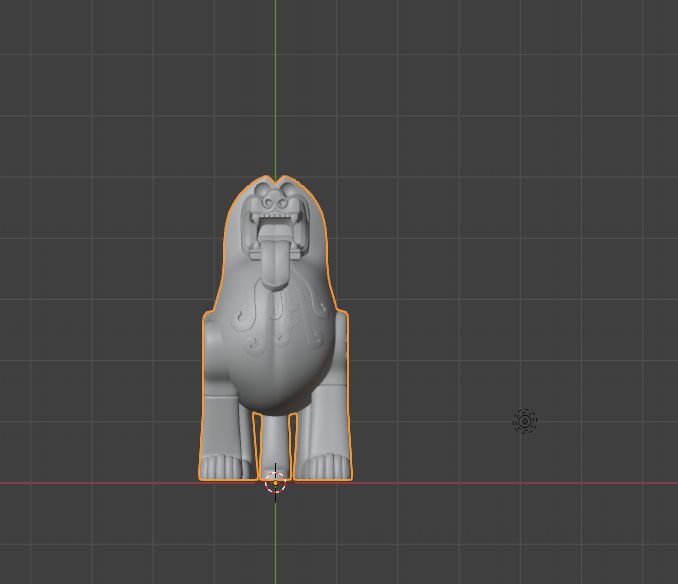Select the point light object in viewport
Image resolution: width=678 pixels, height=584 pixels.
(x=524, y=421)
